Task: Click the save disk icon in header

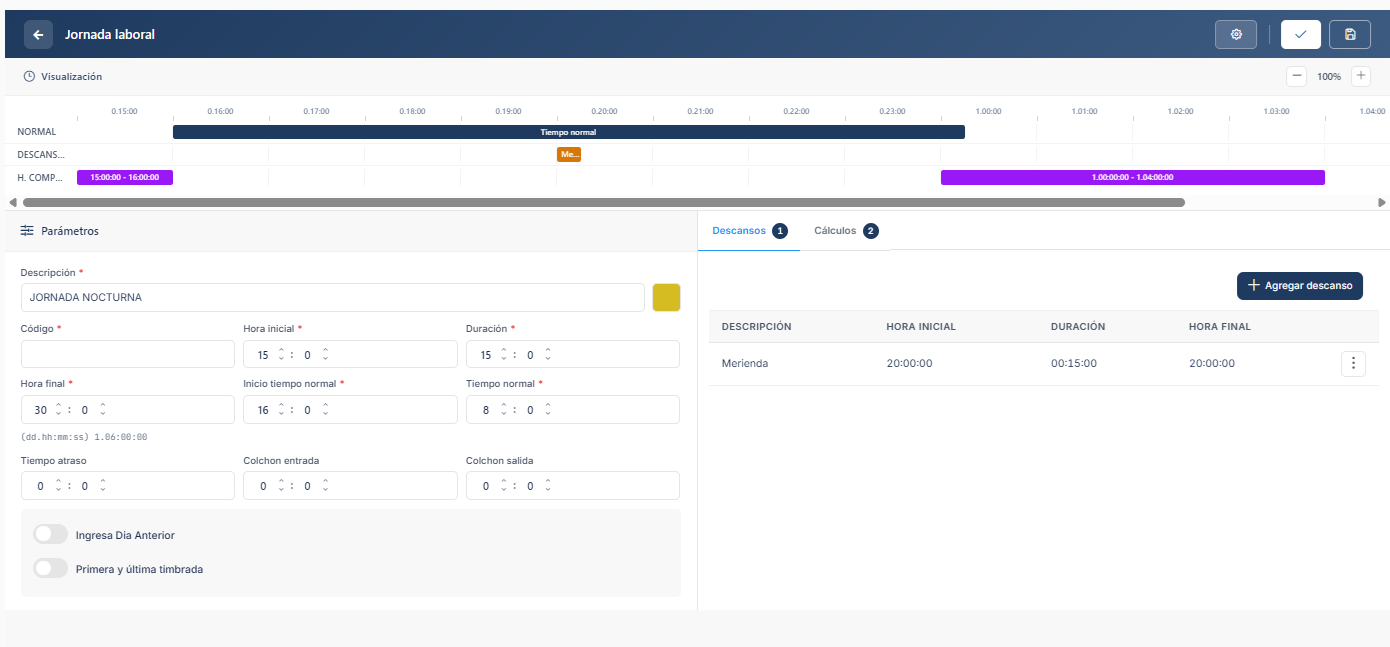Action: [x=1350, y=35]
